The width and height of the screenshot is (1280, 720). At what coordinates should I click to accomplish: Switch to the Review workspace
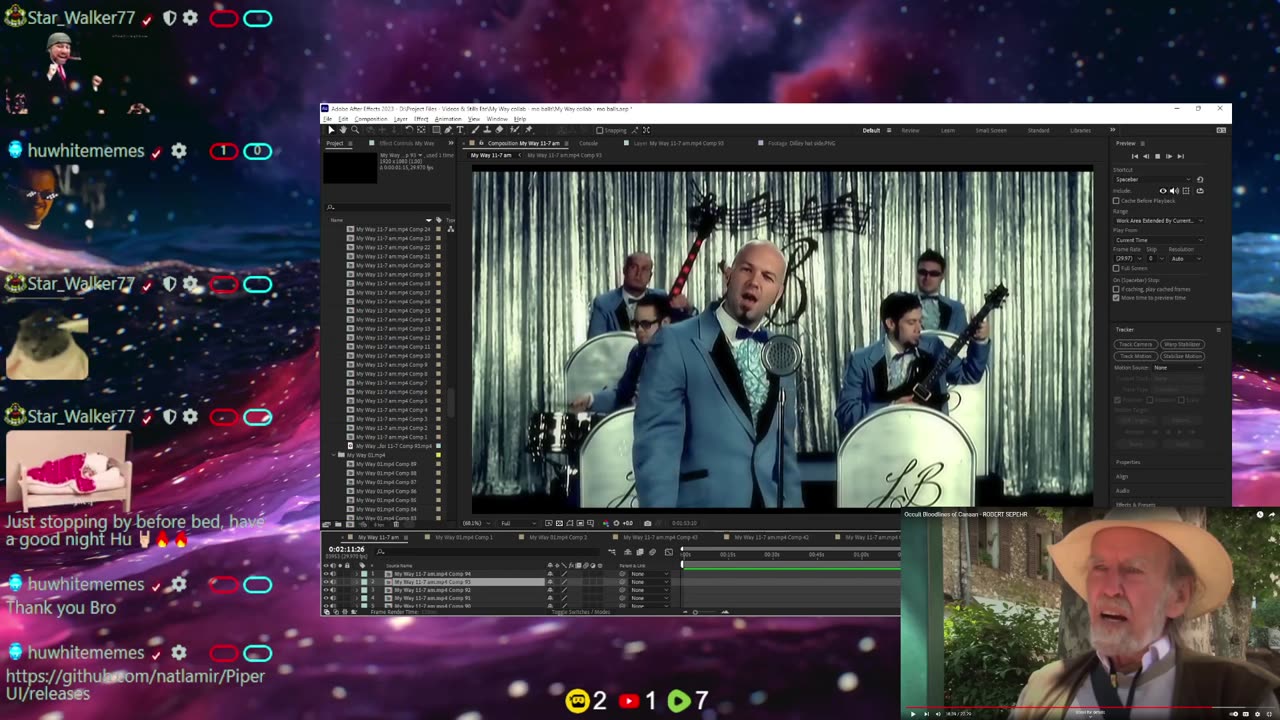point(910,130)
